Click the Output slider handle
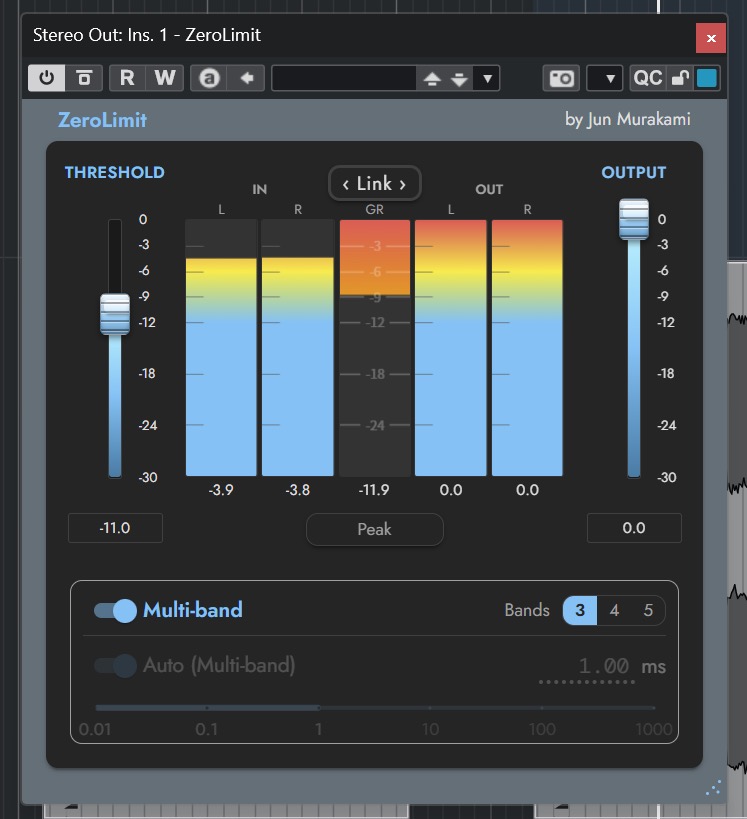Viewport: 747px width, 819px height. 634,219
